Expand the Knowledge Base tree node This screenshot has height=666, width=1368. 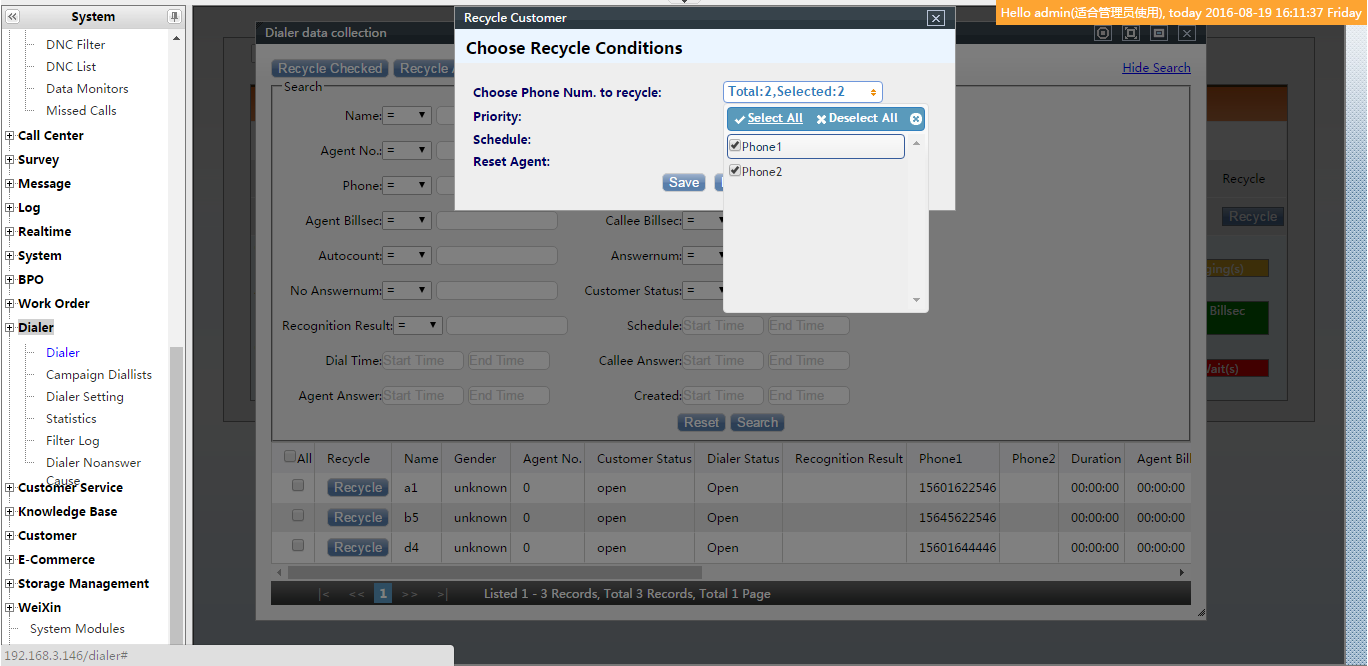point(10,512)
